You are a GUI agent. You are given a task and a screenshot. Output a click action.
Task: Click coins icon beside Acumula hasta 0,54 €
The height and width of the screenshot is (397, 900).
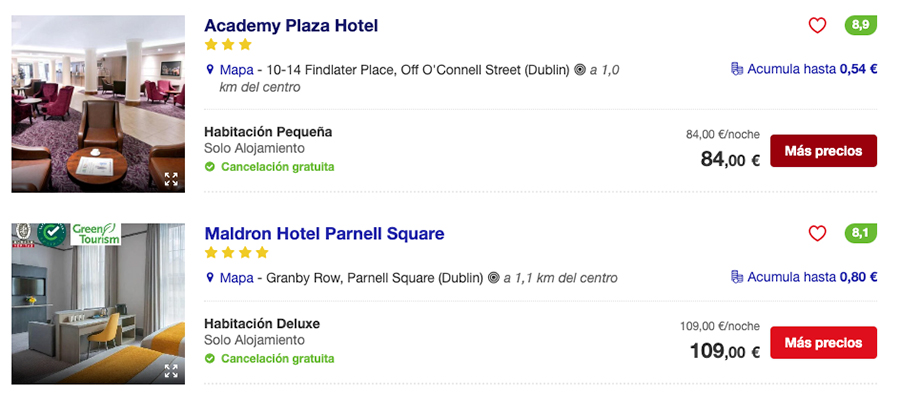click(x=737, y=69)
